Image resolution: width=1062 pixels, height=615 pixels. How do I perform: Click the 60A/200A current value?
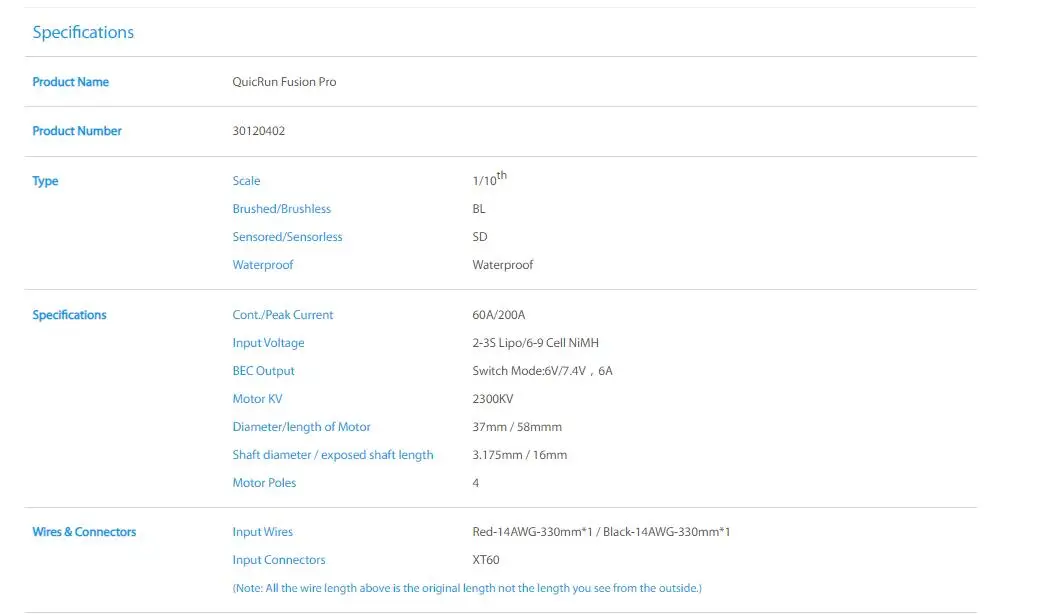tap(498, 315)
